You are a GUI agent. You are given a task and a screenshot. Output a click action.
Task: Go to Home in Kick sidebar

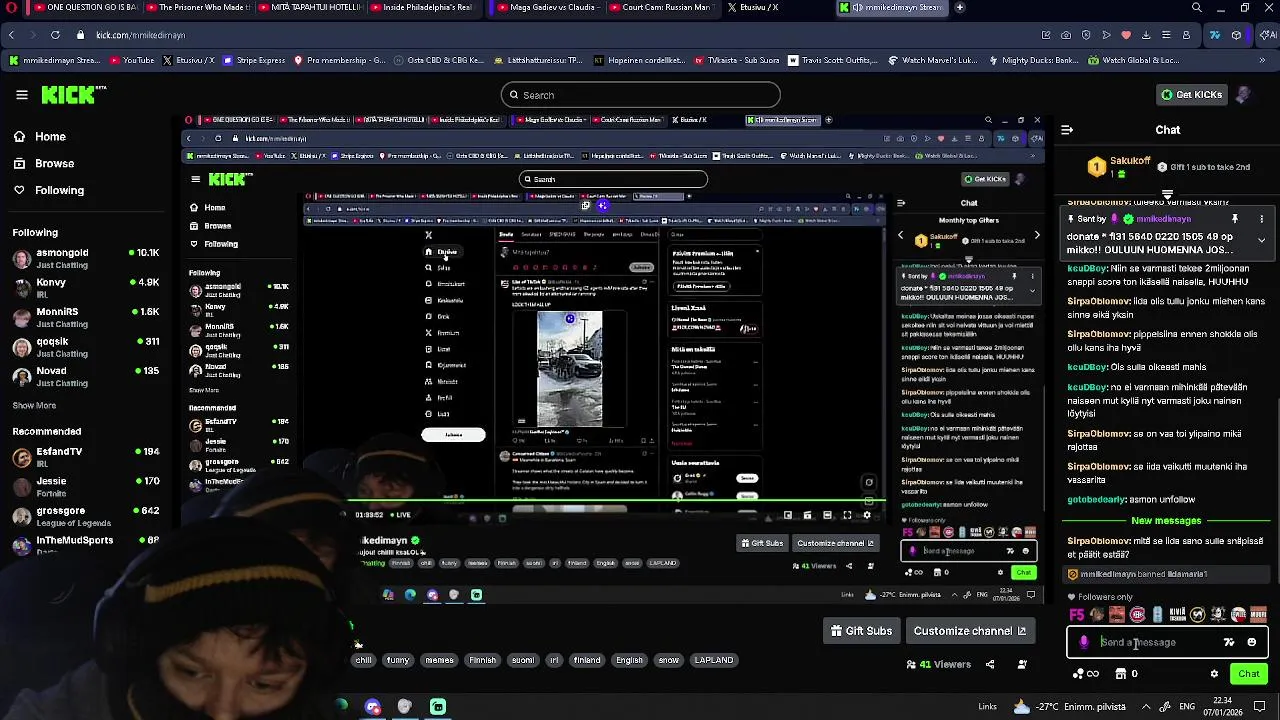tap(40, 137)
